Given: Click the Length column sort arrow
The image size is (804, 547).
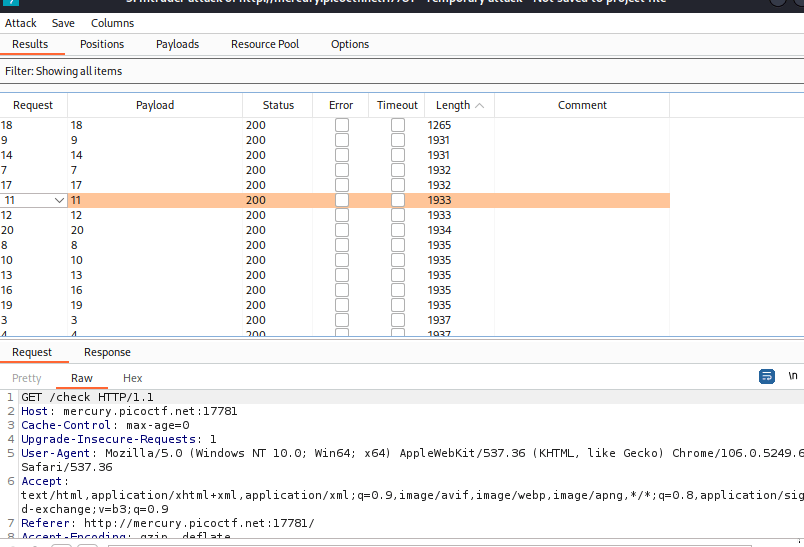Looking at the screenshot, I should [480, 105].
